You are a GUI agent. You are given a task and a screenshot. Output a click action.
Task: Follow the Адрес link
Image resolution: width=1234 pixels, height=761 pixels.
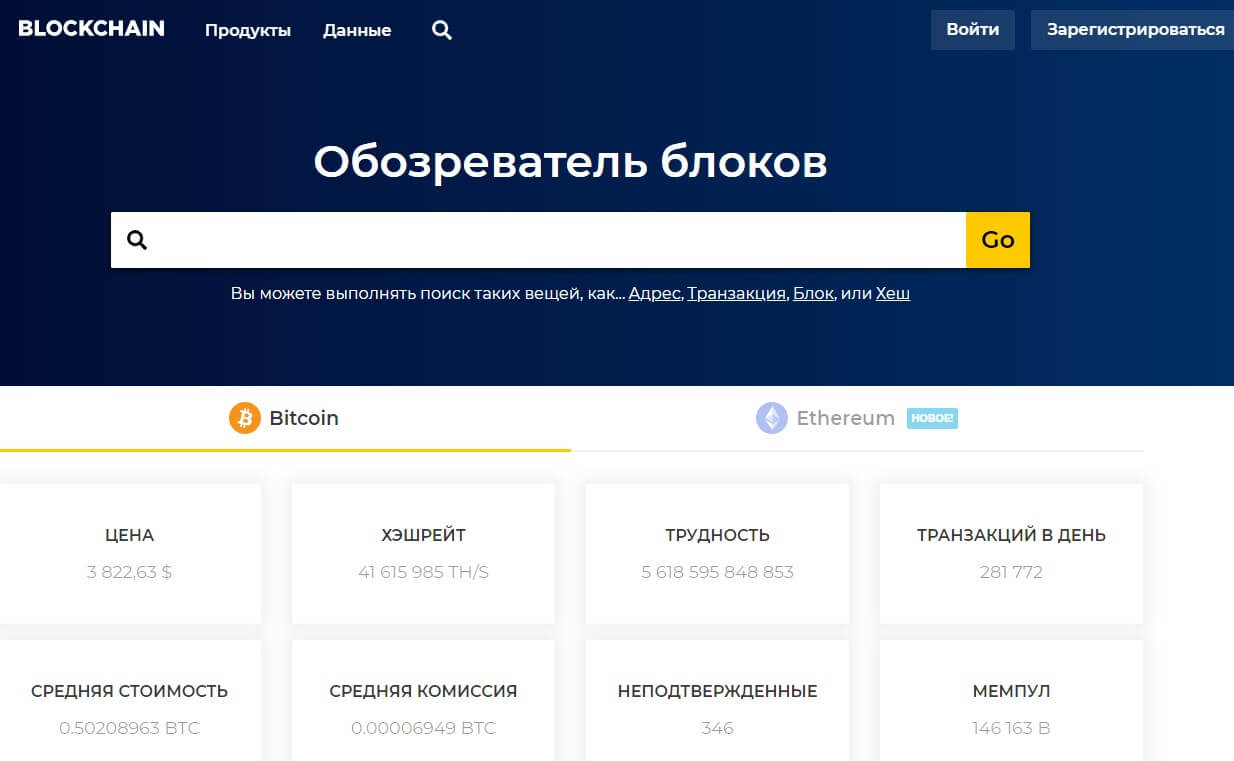pos(655,294)
